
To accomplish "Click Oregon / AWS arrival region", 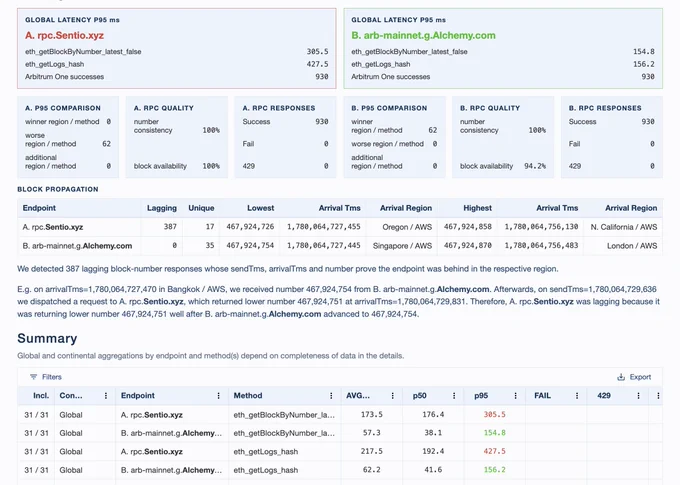I will pyautogui.click(x=407, y=227).
